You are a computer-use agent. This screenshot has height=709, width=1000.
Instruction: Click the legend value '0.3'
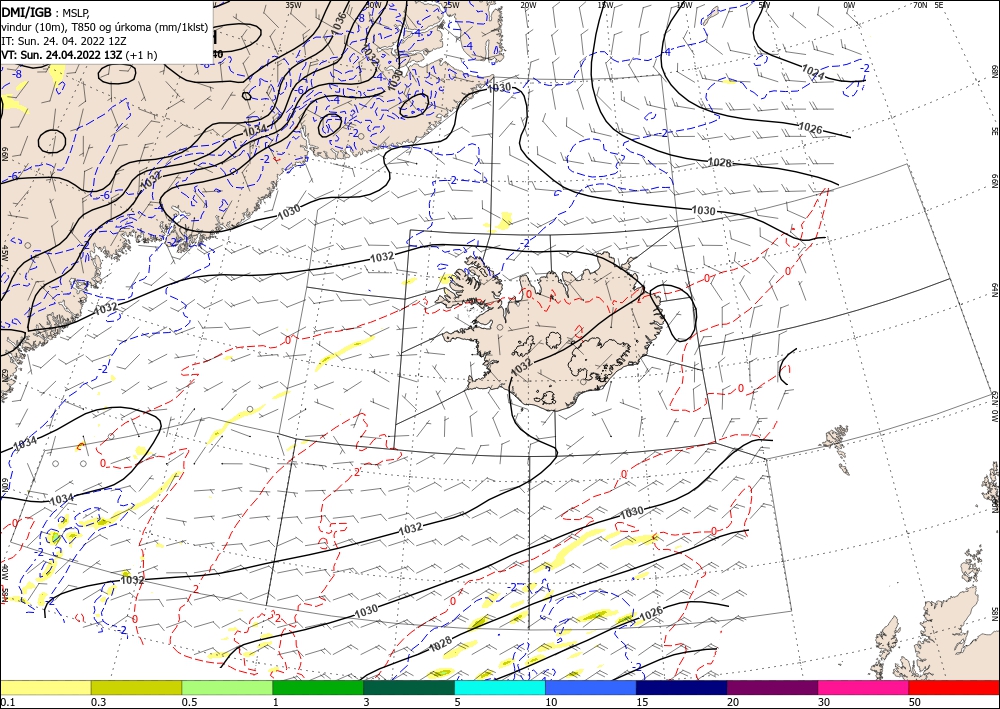pos(98,702)
